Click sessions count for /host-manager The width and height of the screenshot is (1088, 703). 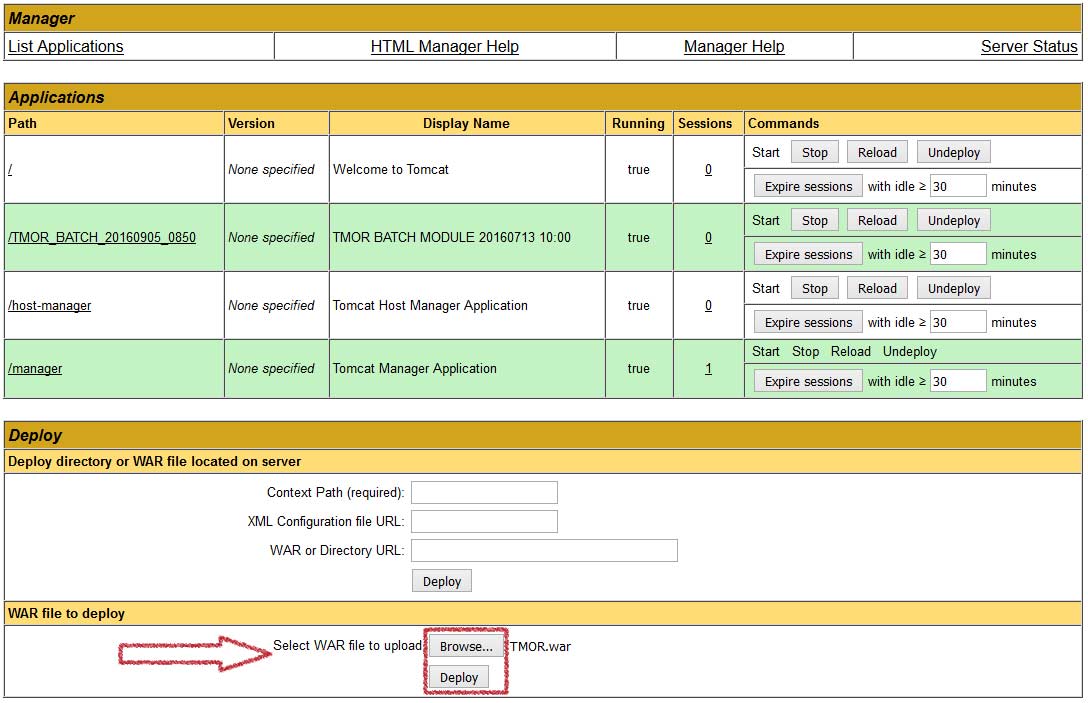(708, 305)
